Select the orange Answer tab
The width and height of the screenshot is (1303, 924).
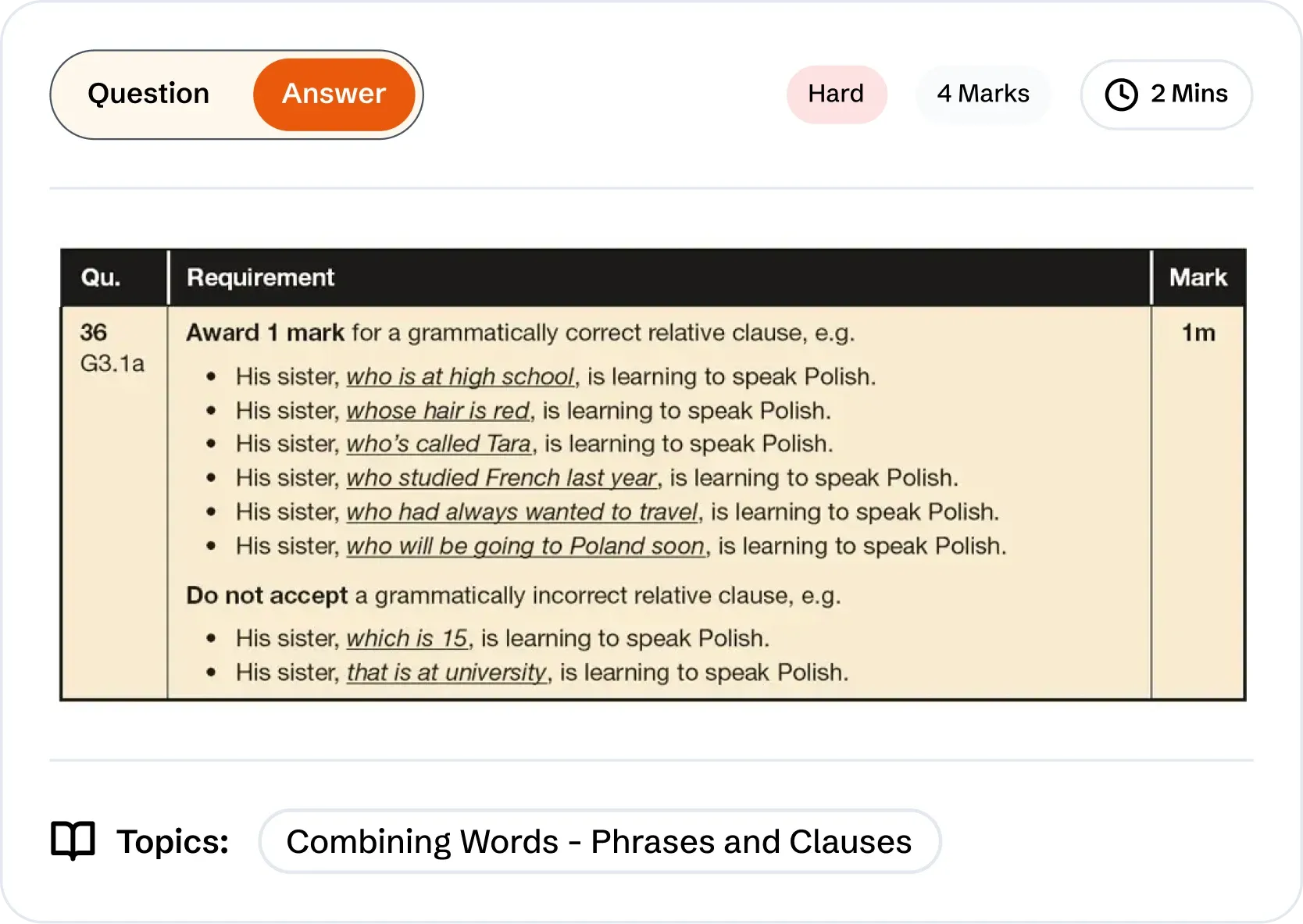(x=334, y=94)
